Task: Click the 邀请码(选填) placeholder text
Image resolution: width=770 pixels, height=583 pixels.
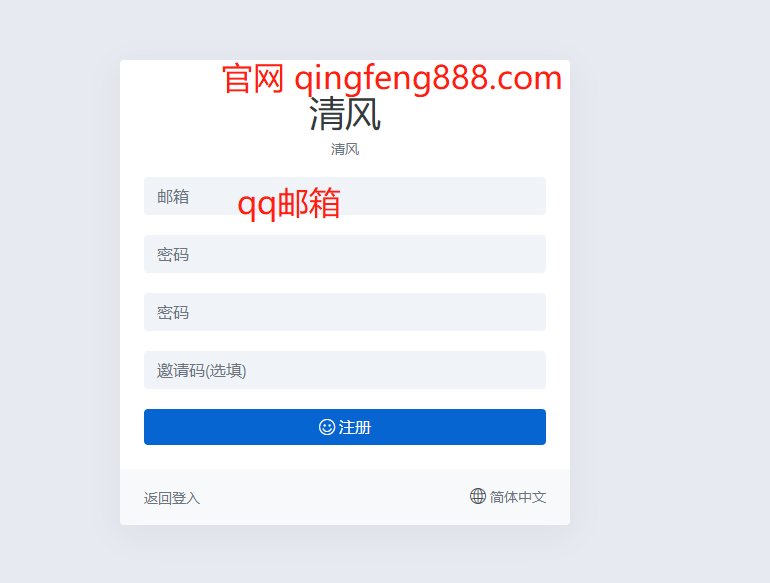Action: coord(201,370)
